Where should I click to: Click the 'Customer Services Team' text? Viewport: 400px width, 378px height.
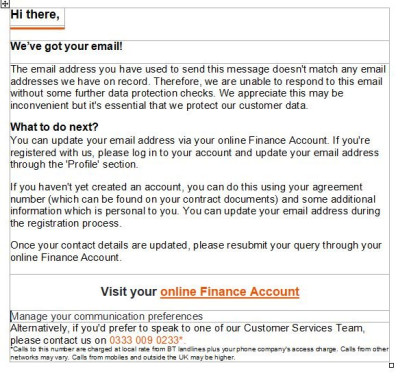click(303, 328)
